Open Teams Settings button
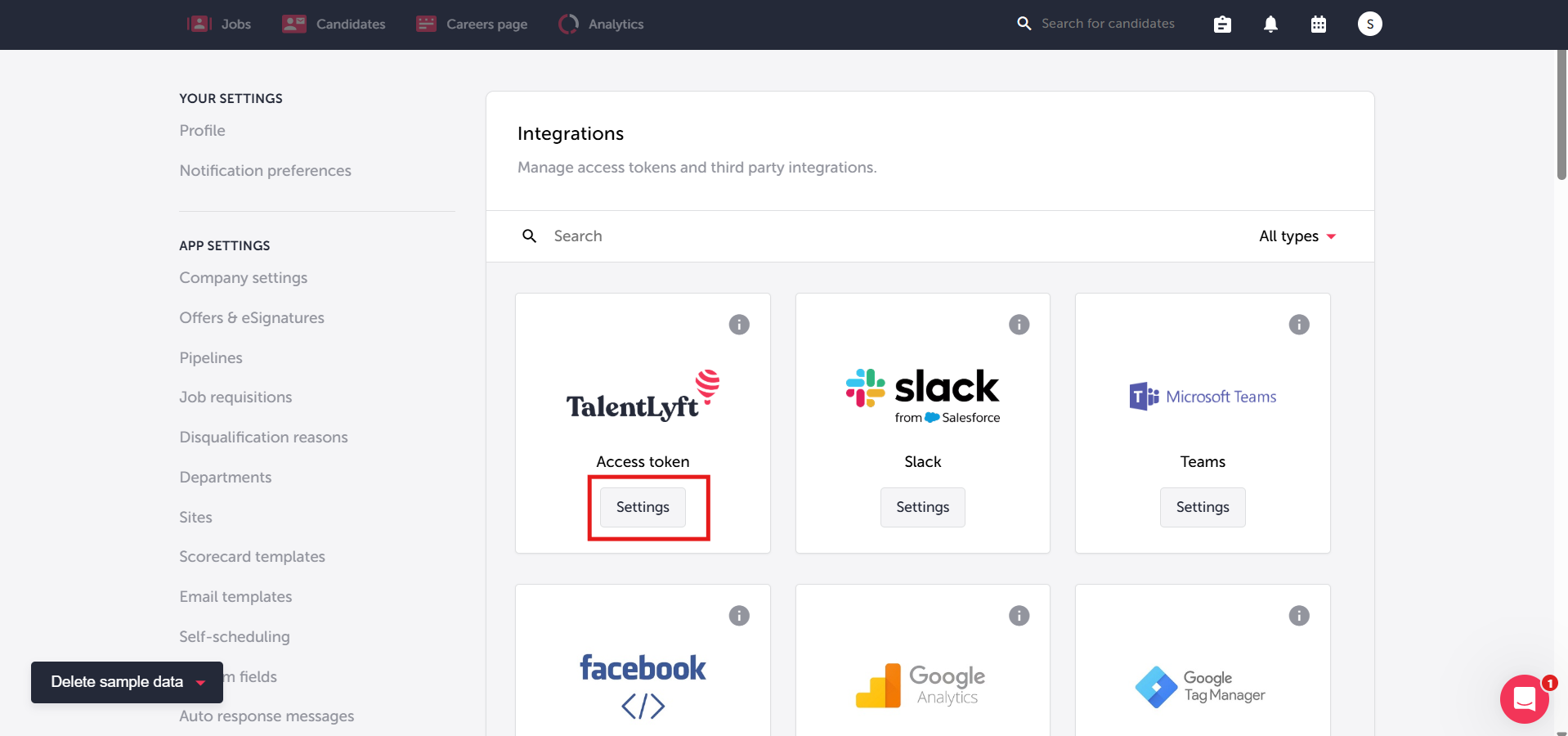Viewport: 1568px width, 736px height. tap(1203, 508)
